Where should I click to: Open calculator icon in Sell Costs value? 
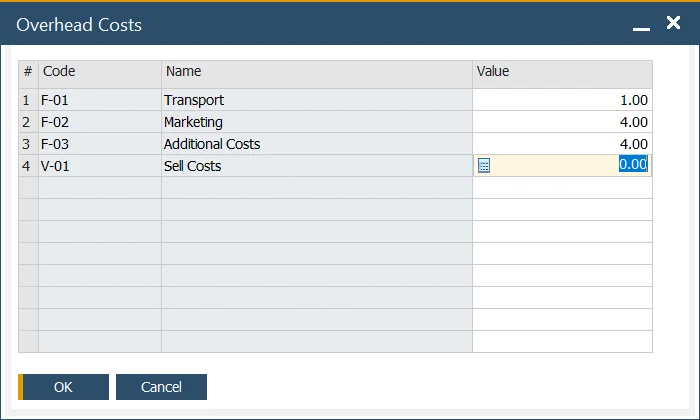pyautogui.click(x=484, y=166)
